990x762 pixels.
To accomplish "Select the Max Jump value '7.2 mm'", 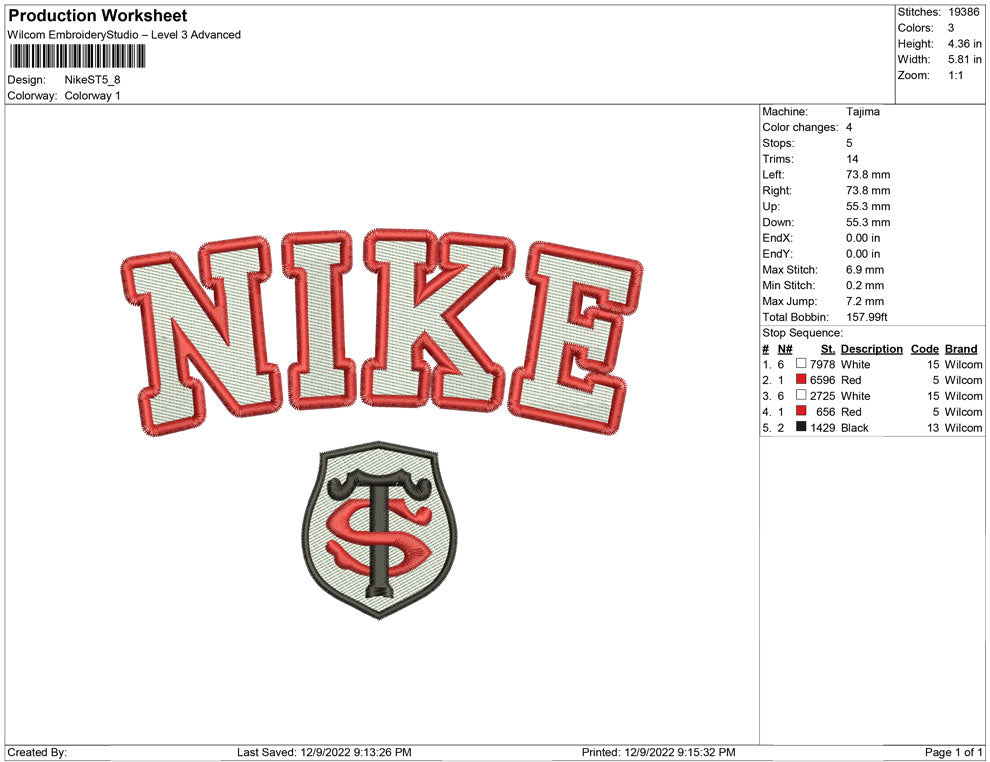I will click(865, 301).
